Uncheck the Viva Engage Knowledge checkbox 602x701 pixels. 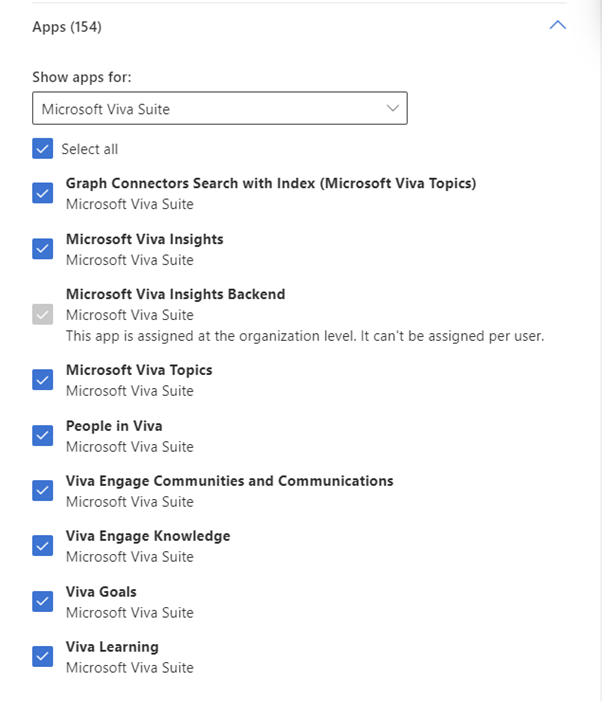pos(42,545)
